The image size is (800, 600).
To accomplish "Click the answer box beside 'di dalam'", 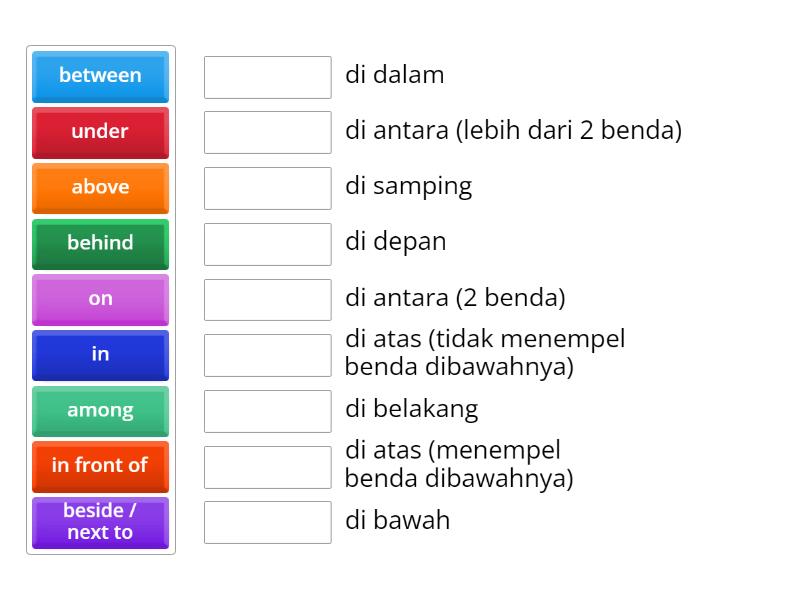I will coord(267,77).
